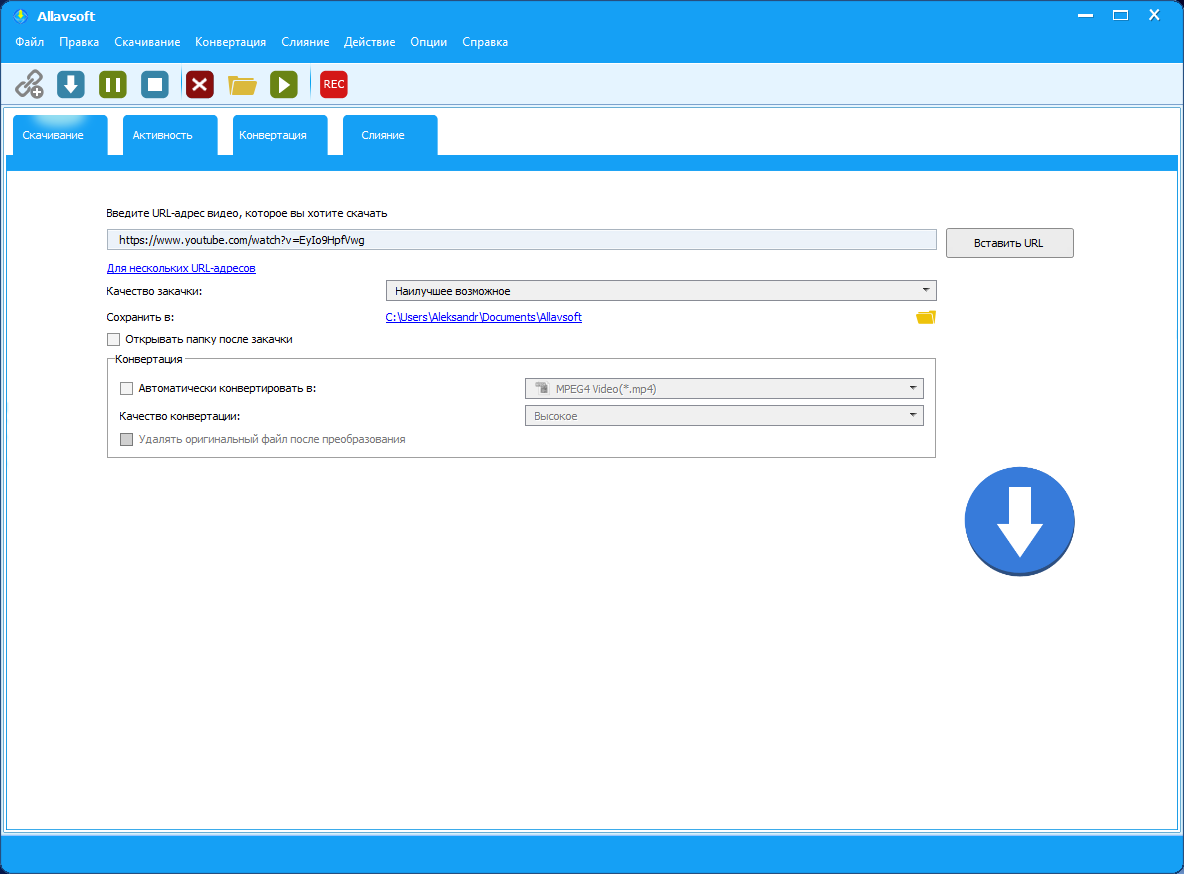Open the 'MPEG4 Video(*.mp4)' format dropdown
The height and width of the screenshot is (874, 1184).
pyautogui.click(x=723, y=389)
